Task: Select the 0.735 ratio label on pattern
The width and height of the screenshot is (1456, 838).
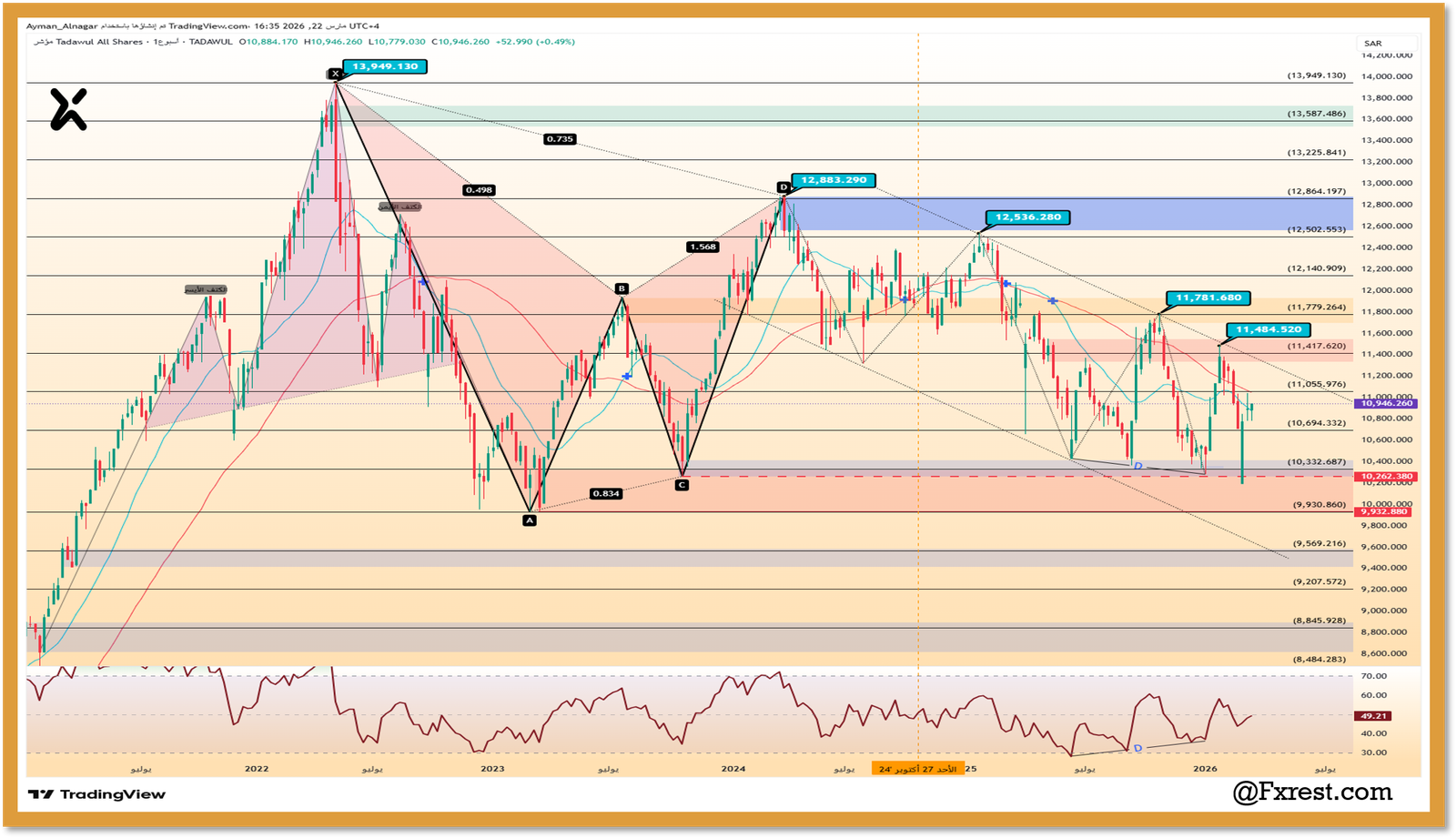Action: [560, 139]
